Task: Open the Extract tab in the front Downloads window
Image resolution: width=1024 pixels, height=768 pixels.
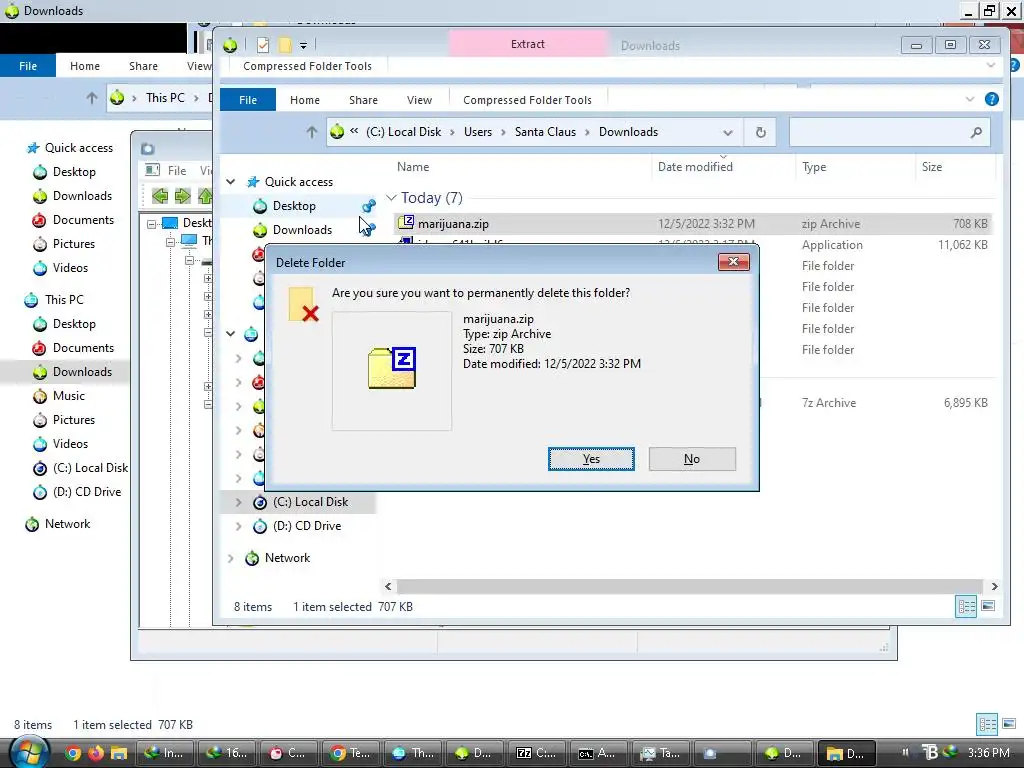Action: click(528, 44)
